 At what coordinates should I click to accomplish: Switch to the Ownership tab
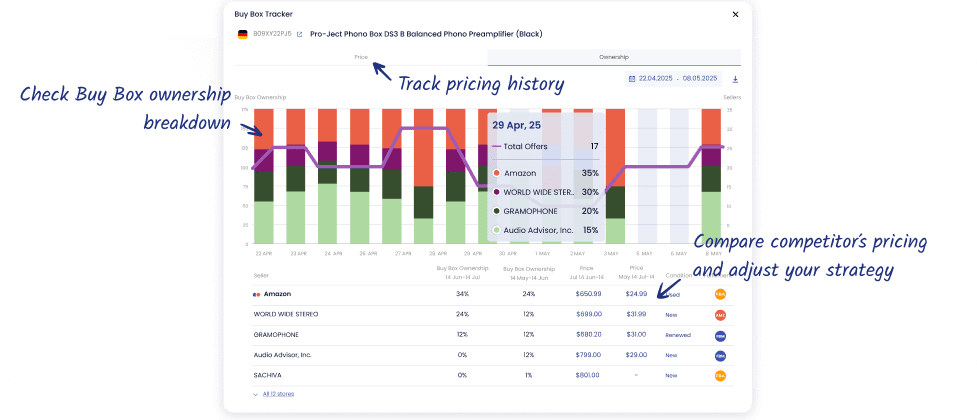(x=614, y=57)
